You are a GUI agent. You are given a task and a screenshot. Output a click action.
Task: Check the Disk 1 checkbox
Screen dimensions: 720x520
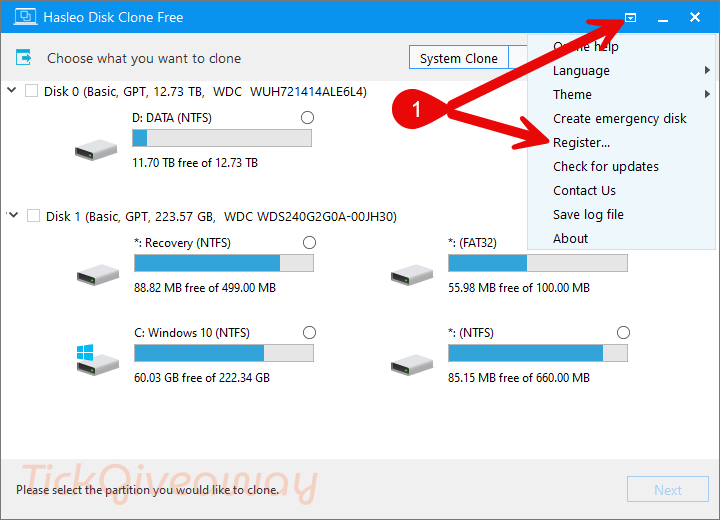click(x=33, y=215)
